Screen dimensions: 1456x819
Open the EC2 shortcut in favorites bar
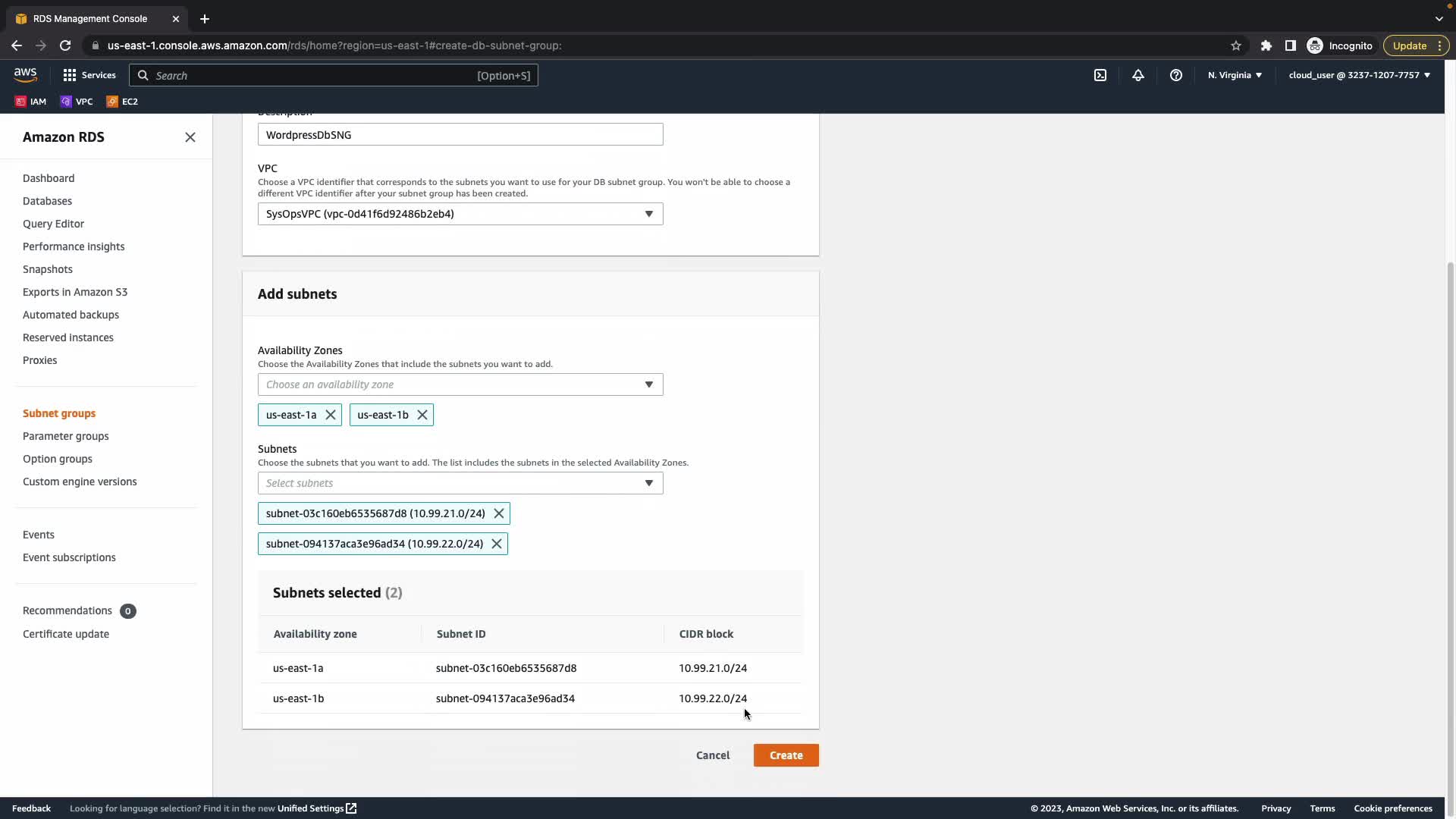(x=122, y=102)
